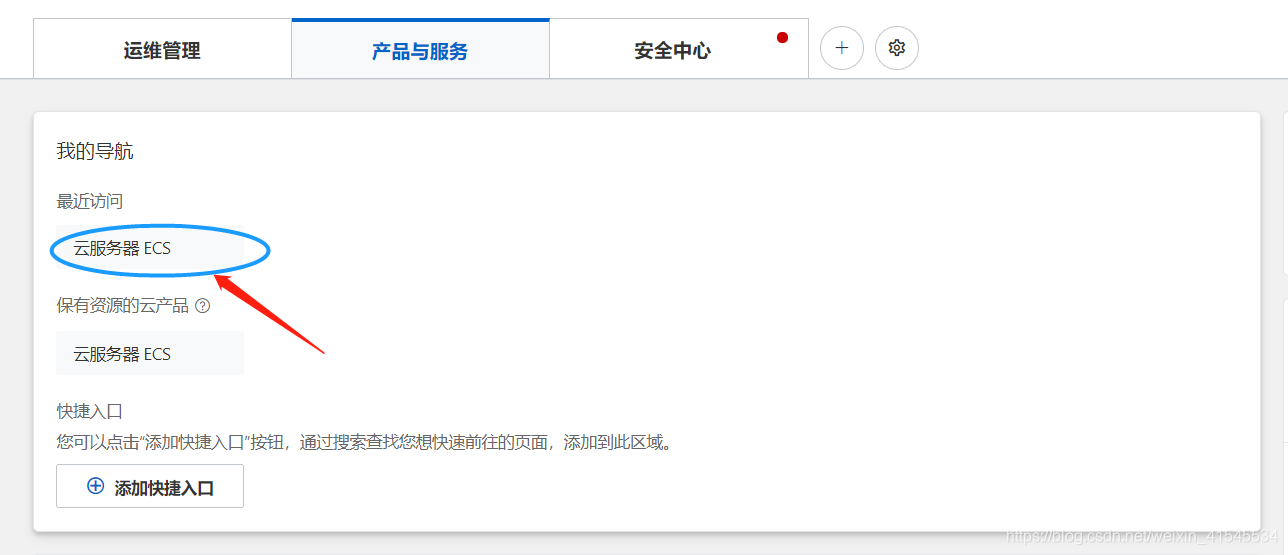Click the plus icon to add a tab
This screenshot has width=1288, height=555.
(x=842, y=48)
